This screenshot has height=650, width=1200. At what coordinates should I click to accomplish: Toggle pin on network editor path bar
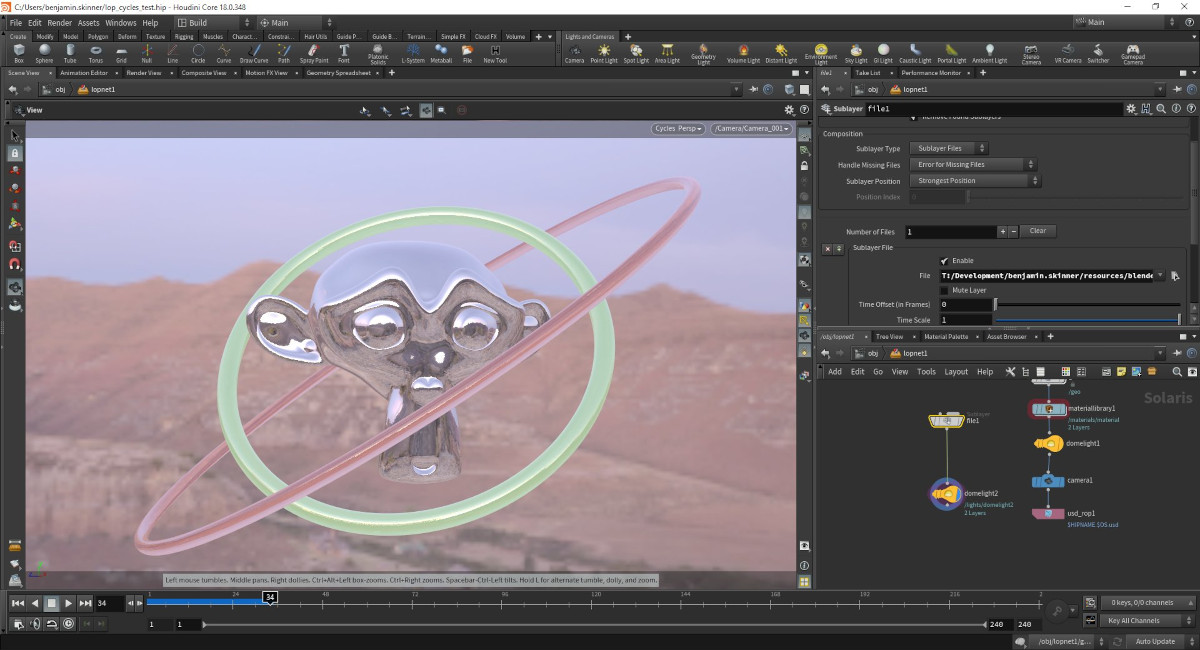pos(1176,353)
